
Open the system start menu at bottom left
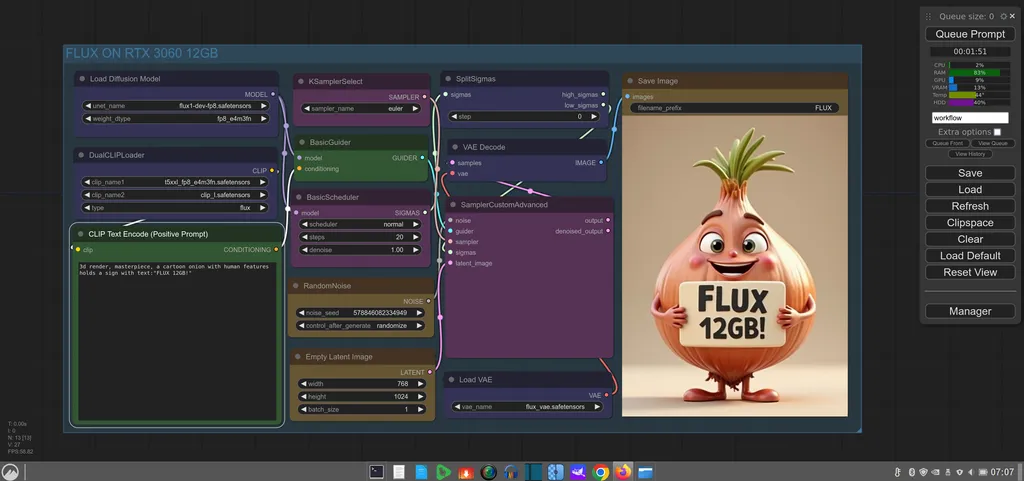pos(10,471)
